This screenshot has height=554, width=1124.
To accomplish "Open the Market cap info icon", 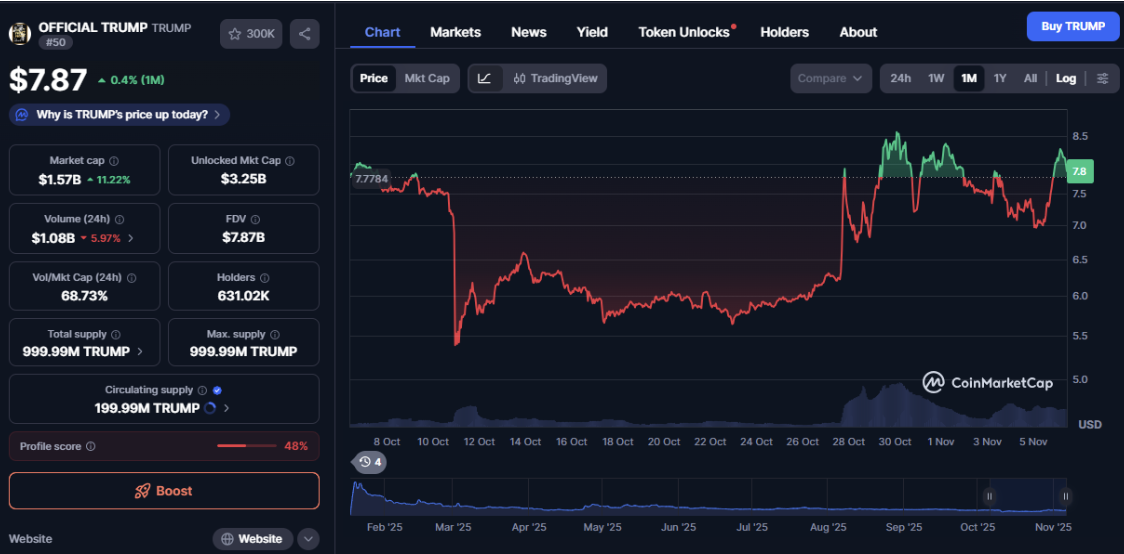I will coord(113,161).
